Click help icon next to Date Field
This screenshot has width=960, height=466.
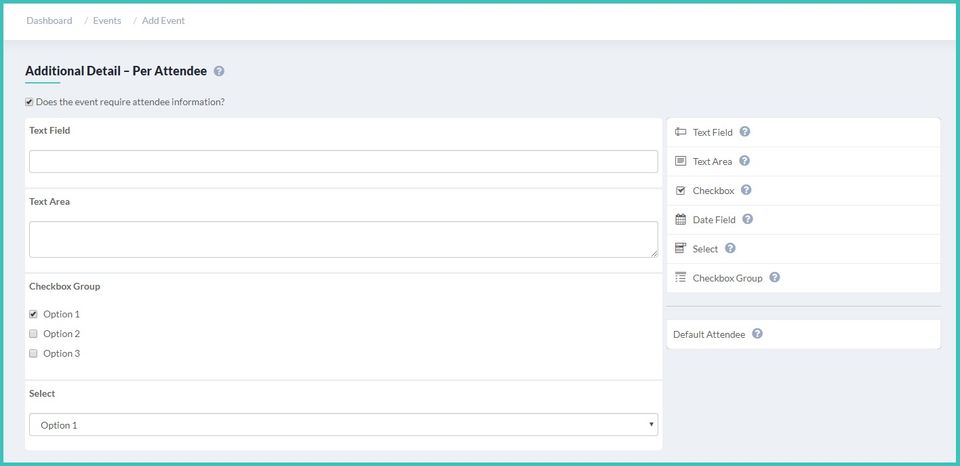pyautogui.click(x=747, y=219)
